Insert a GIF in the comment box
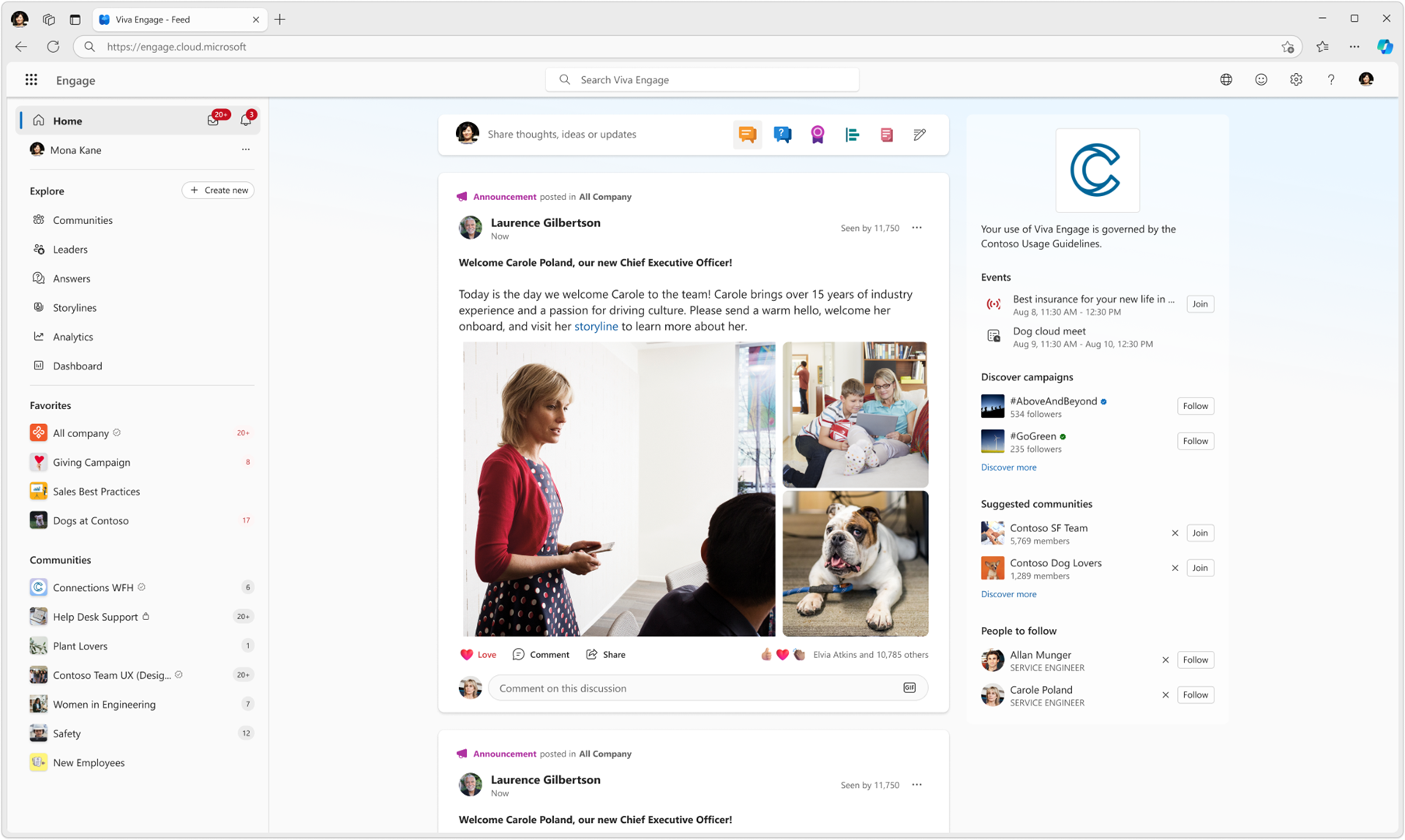This screenshot has height=840, width=1405. click(909, 688)
